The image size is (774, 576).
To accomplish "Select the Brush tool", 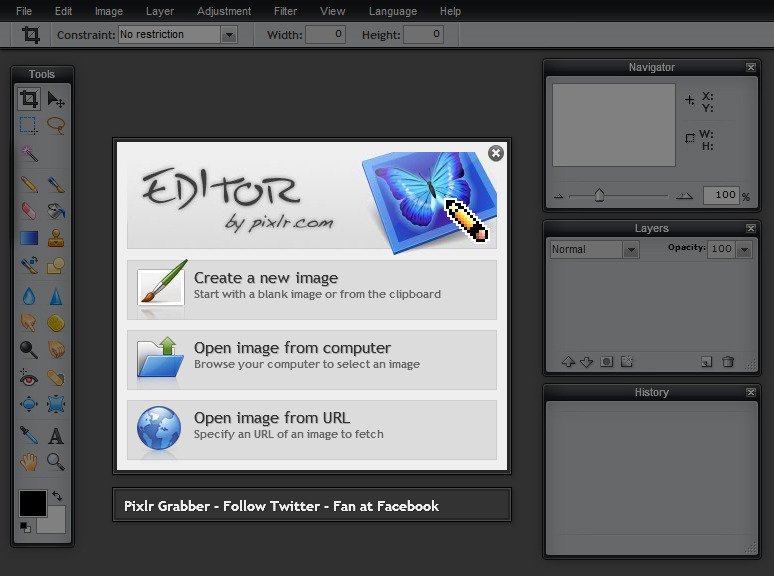I will coord(56,185).
